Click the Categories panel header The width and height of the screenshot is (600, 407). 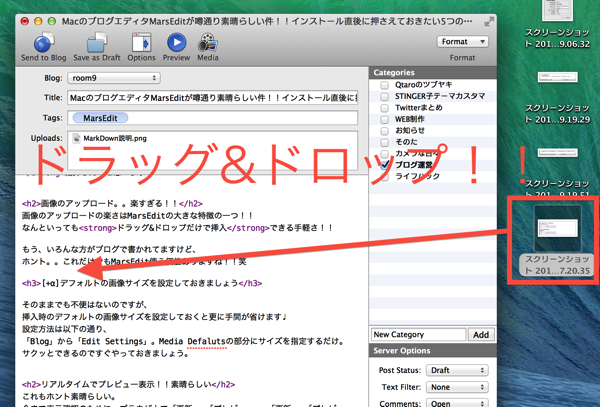(433, 72)
